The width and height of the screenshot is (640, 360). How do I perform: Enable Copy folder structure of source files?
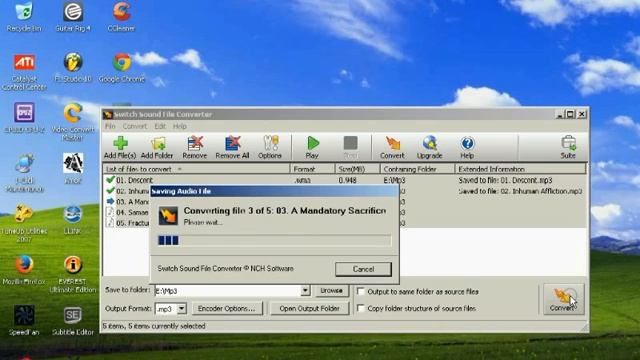(x=361, y=308)
